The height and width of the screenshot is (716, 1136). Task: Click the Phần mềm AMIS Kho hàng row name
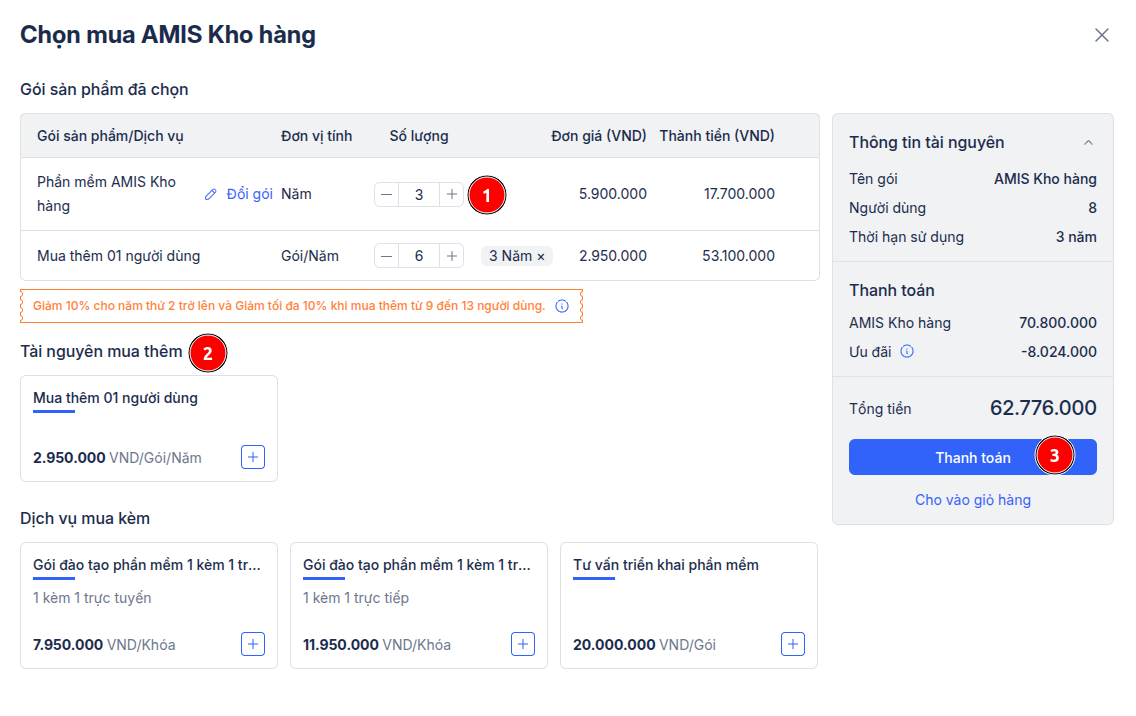click(106, 194)
